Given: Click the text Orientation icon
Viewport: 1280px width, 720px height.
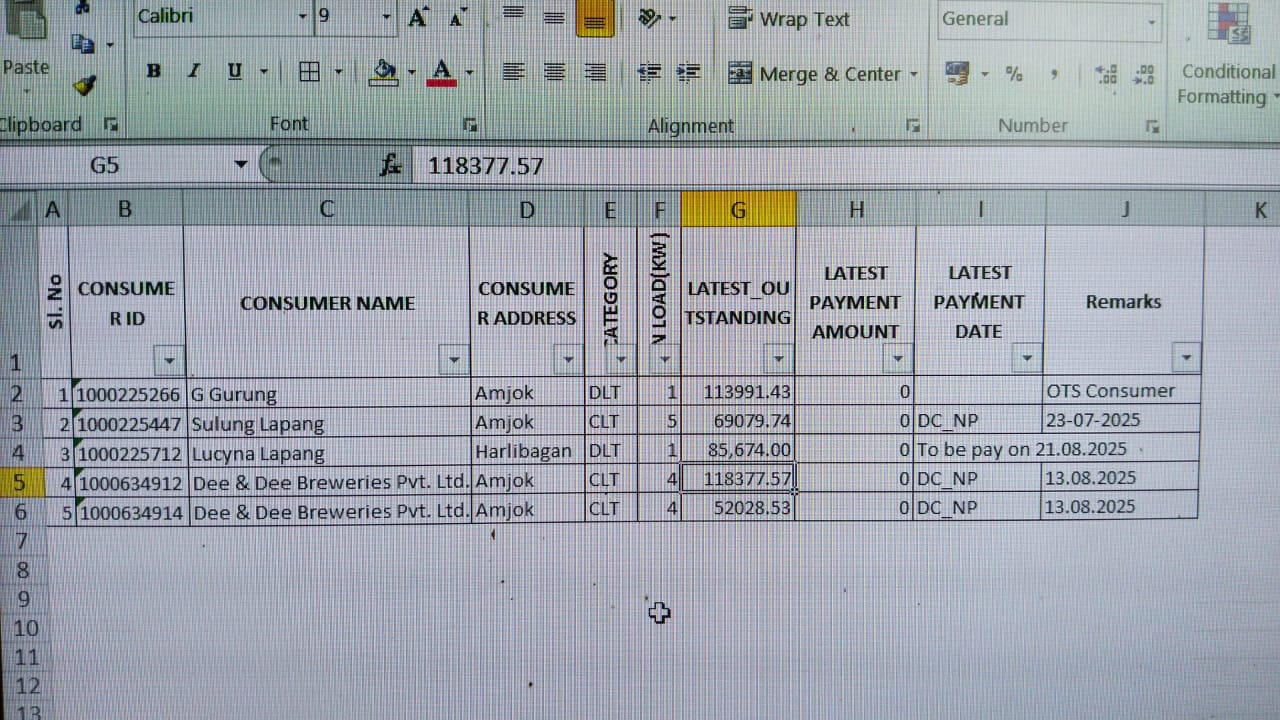Looking at the screenshot, I should (649, 18).
